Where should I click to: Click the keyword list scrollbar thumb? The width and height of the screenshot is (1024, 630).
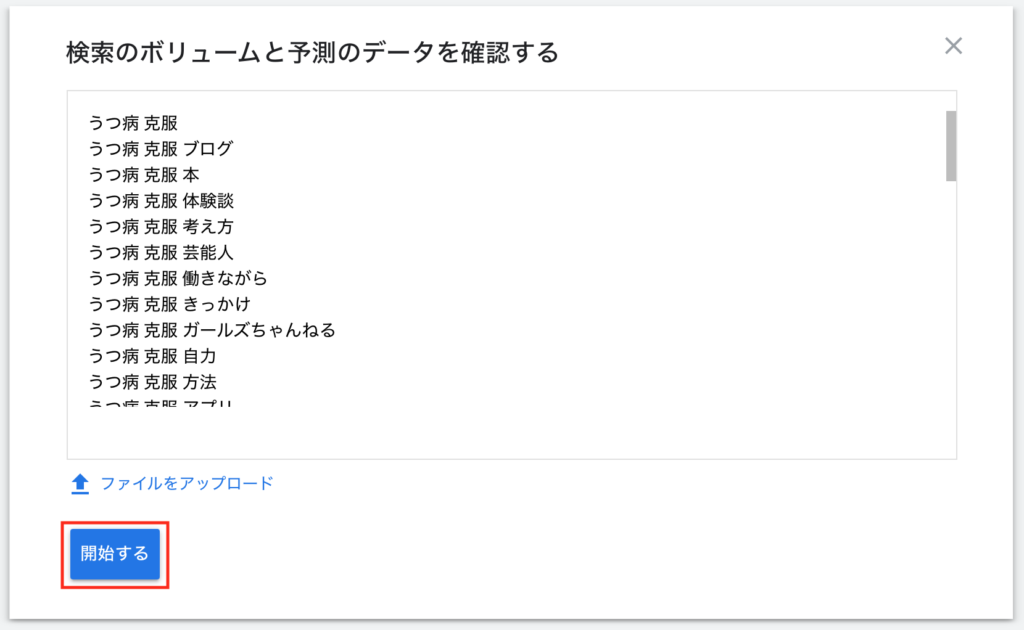point(951,146)
